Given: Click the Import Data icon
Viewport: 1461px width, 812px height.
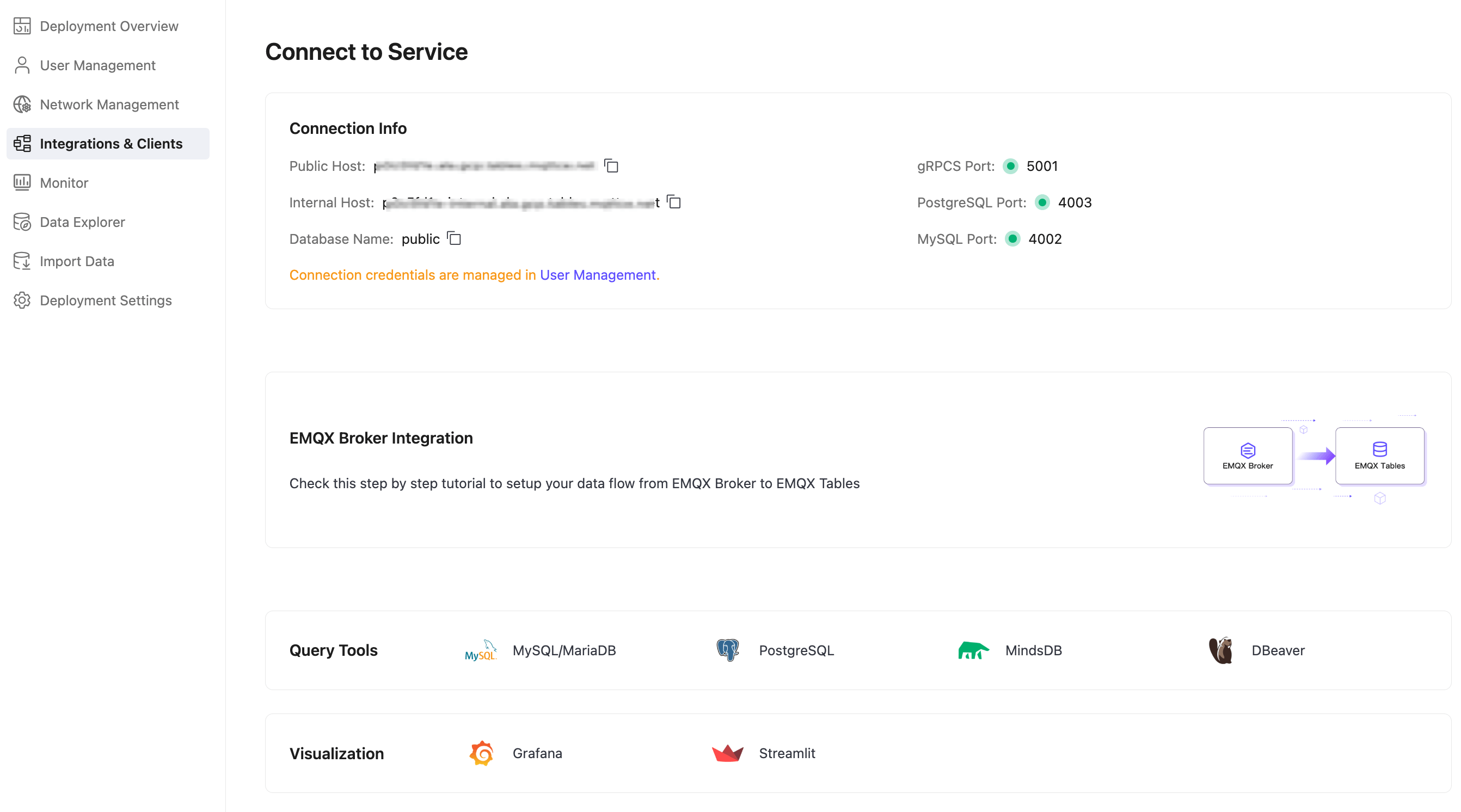Looking at the screenshot, I should [22, 261].
